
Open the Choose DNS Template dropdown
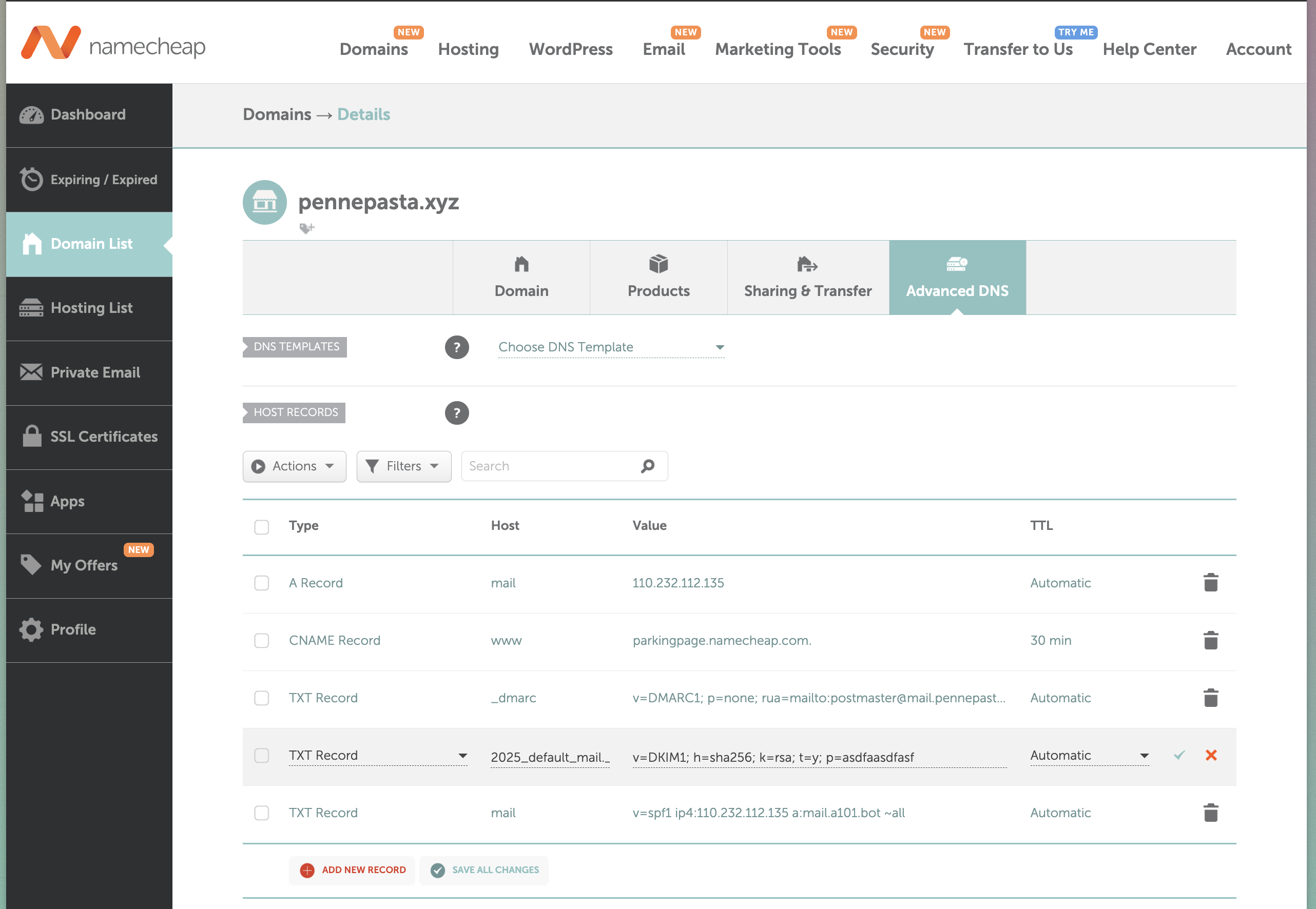[x=611, y=347]
